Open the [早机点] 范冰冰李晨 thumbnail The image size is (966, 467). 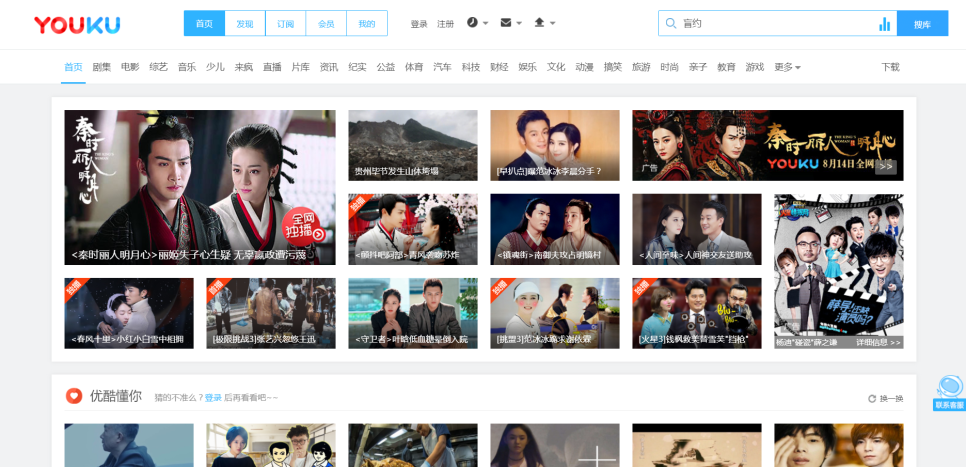(x=555, y=145)
